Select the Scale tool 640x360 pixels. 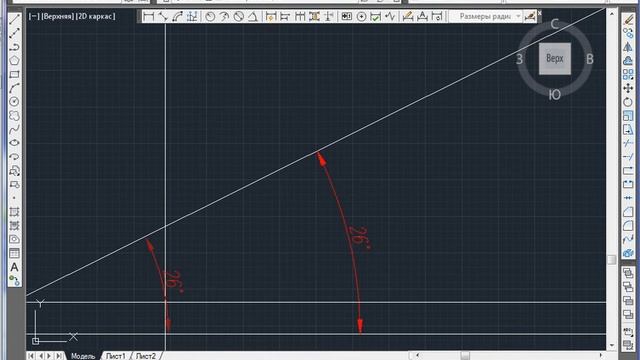coord(628,116)
